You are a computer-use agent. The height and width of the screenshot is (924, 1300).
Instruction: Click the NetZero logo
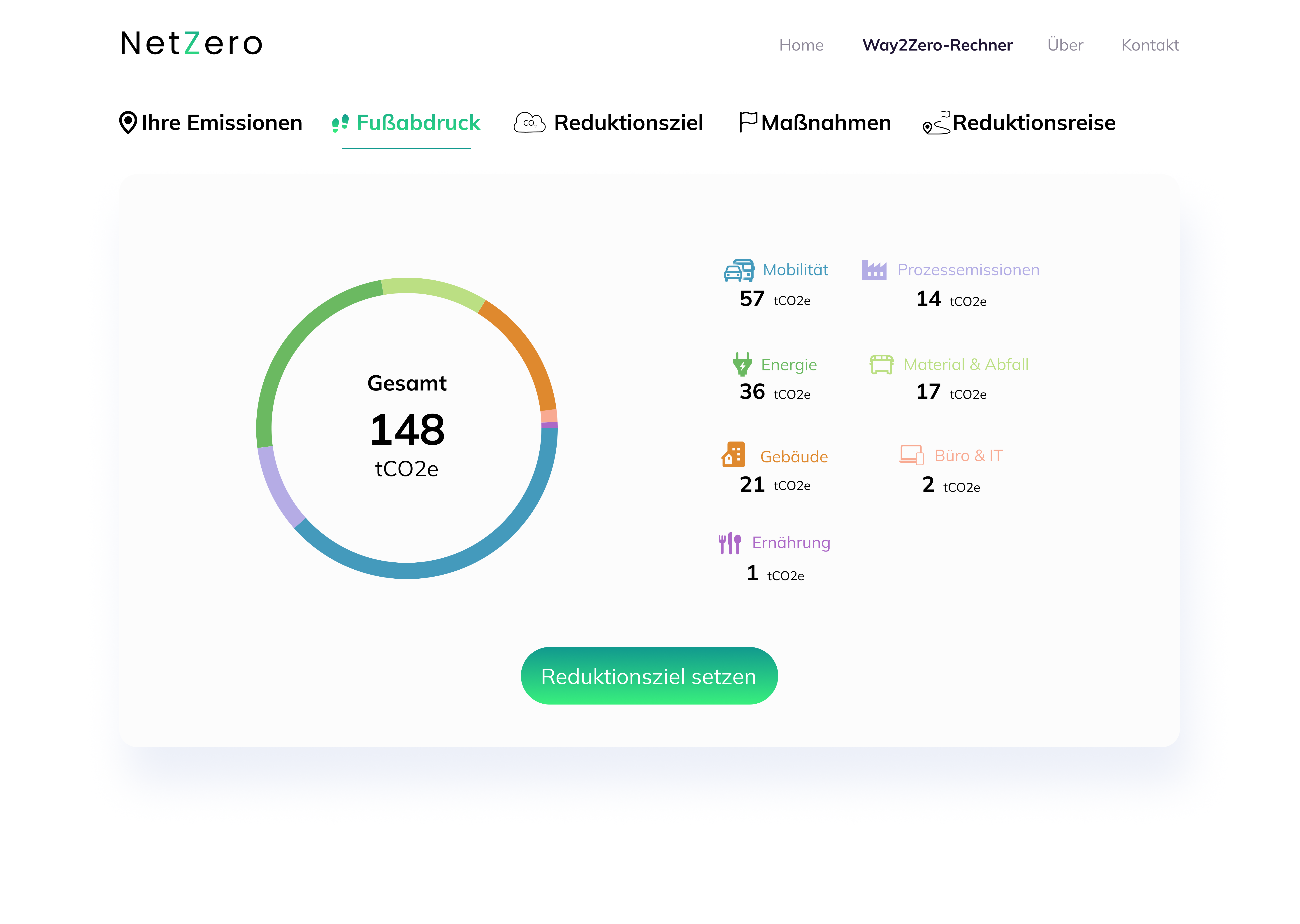pyautogui.click(x=191, y=43)
